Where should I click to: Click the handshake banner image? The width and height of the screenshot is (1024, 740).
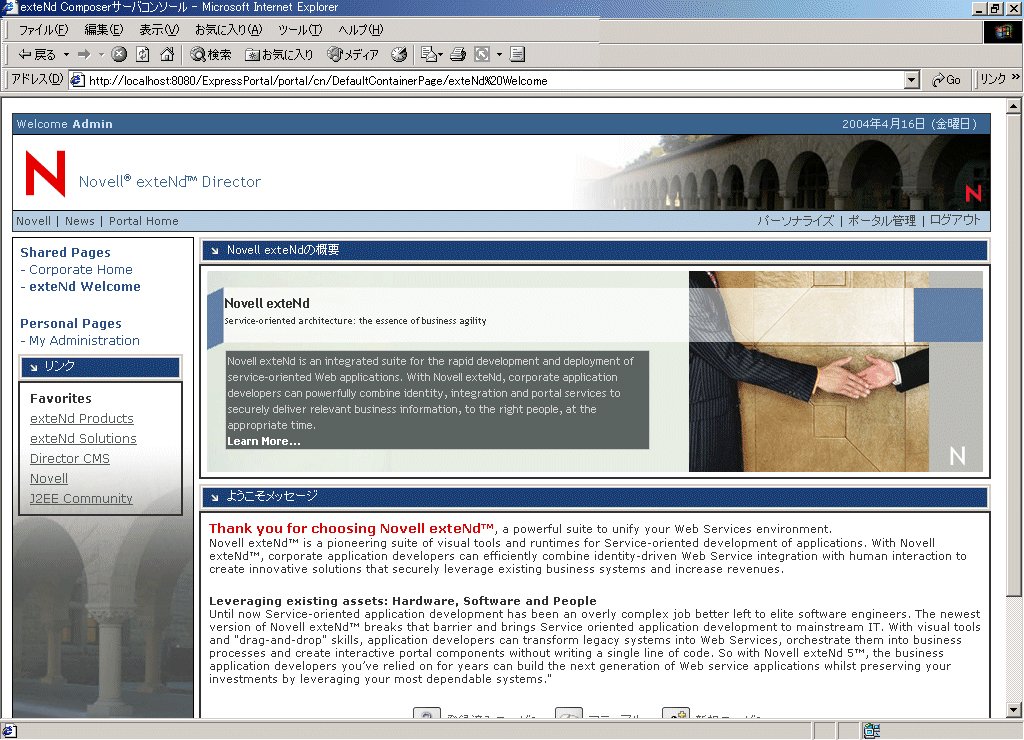[x=836, y=372]
